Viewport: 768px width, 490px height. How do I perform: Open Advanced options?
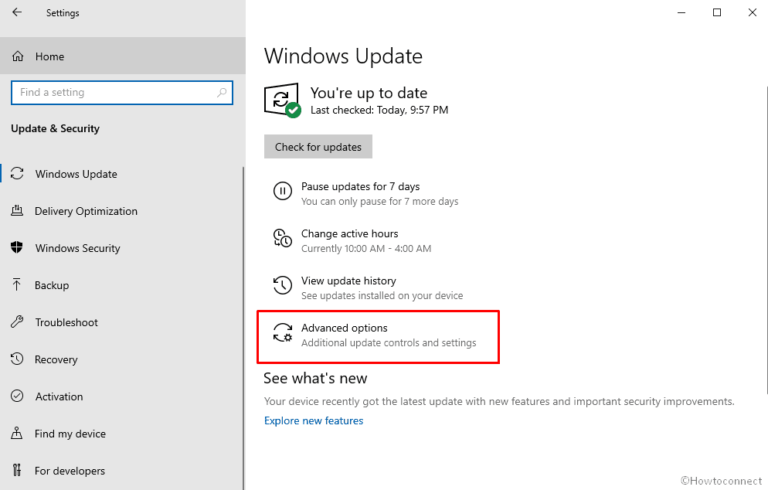click(x=378, y=337)
